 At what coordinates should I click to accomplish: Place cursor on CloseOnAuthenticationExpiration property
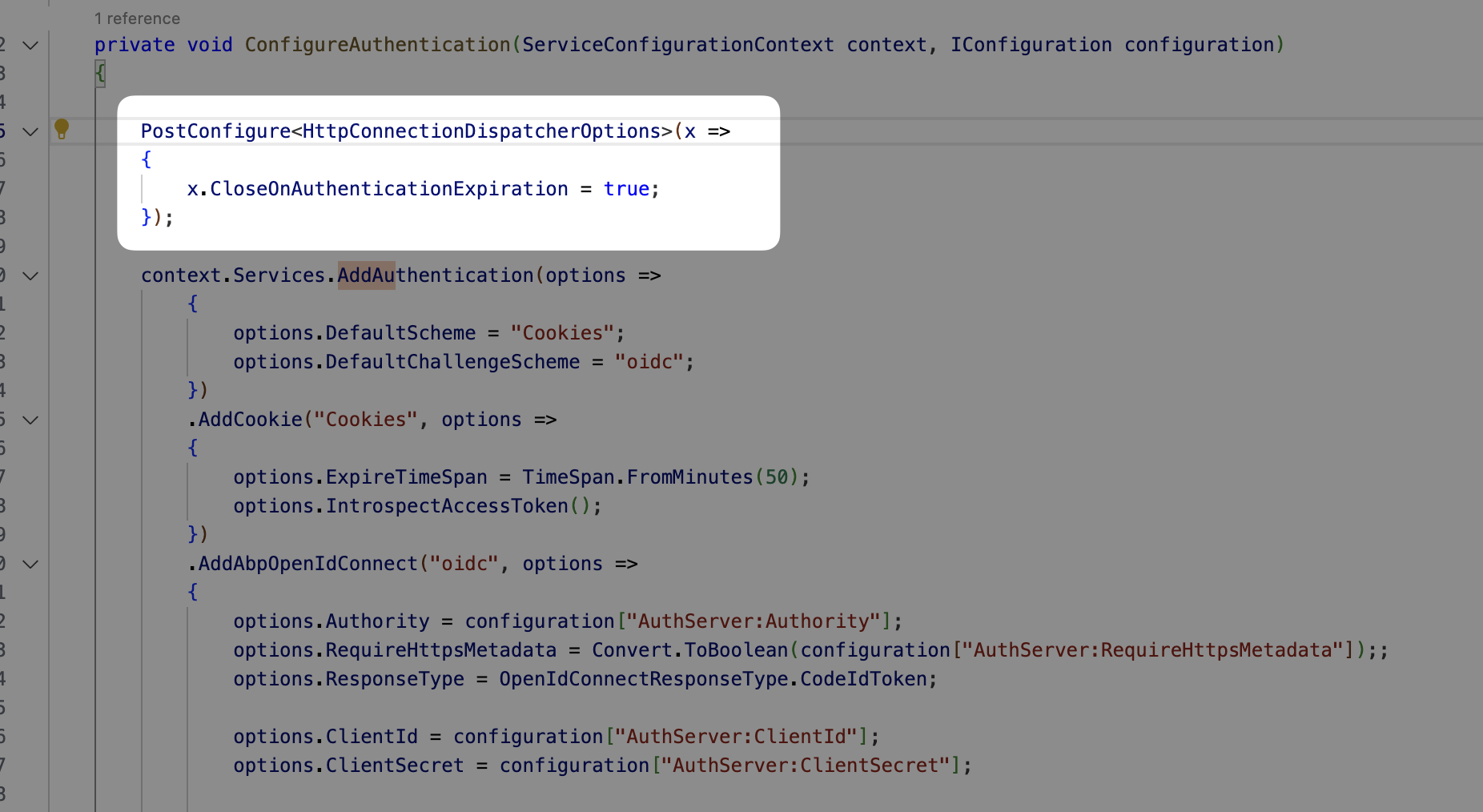[388, 189]
